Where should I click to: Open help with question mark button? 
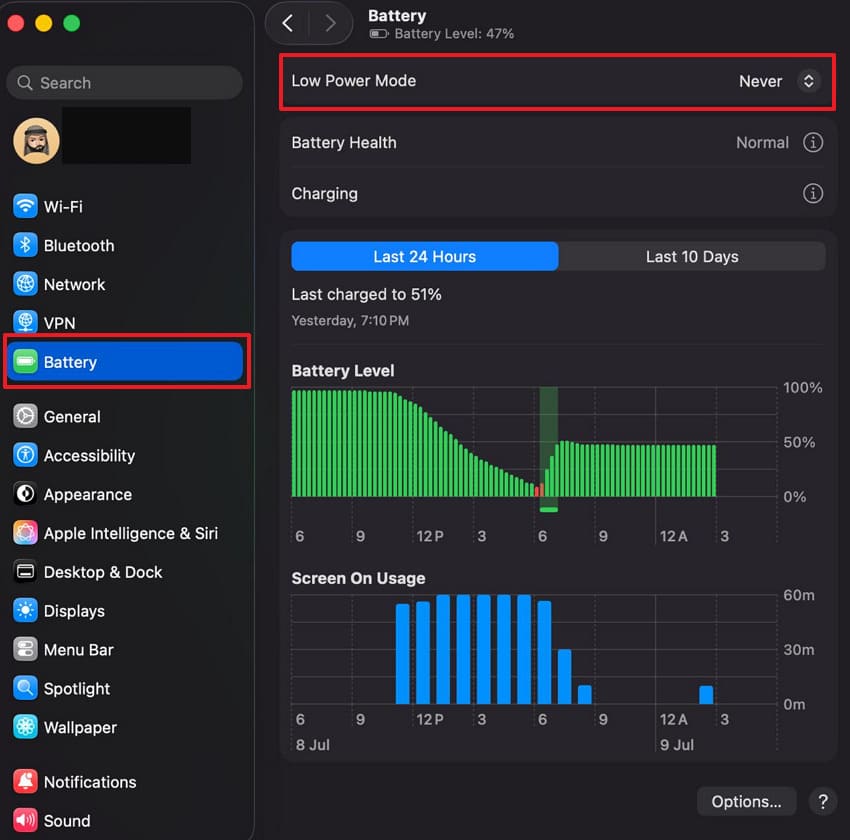(x=822, y=801)
